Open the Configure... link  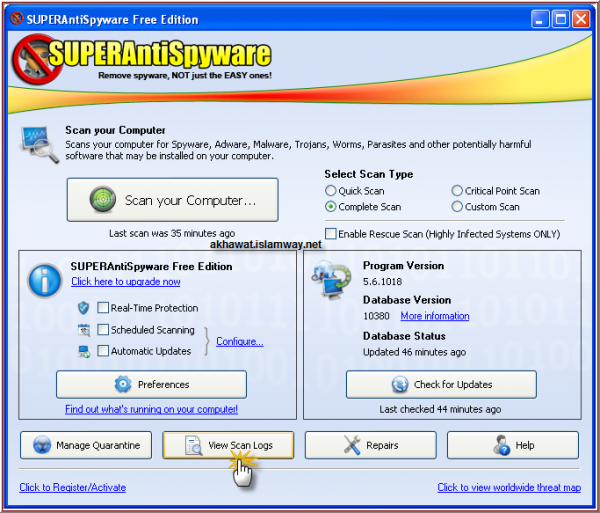tap(240, 341)
